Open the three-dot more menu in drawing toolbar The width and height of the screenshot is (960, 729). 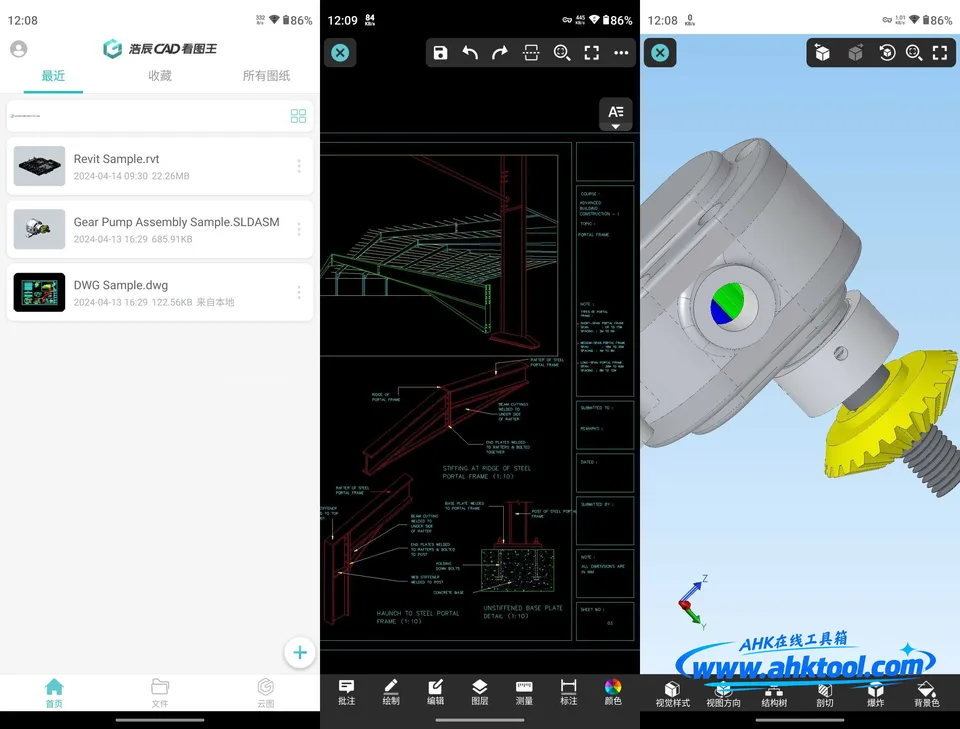(x=621, y=53)
